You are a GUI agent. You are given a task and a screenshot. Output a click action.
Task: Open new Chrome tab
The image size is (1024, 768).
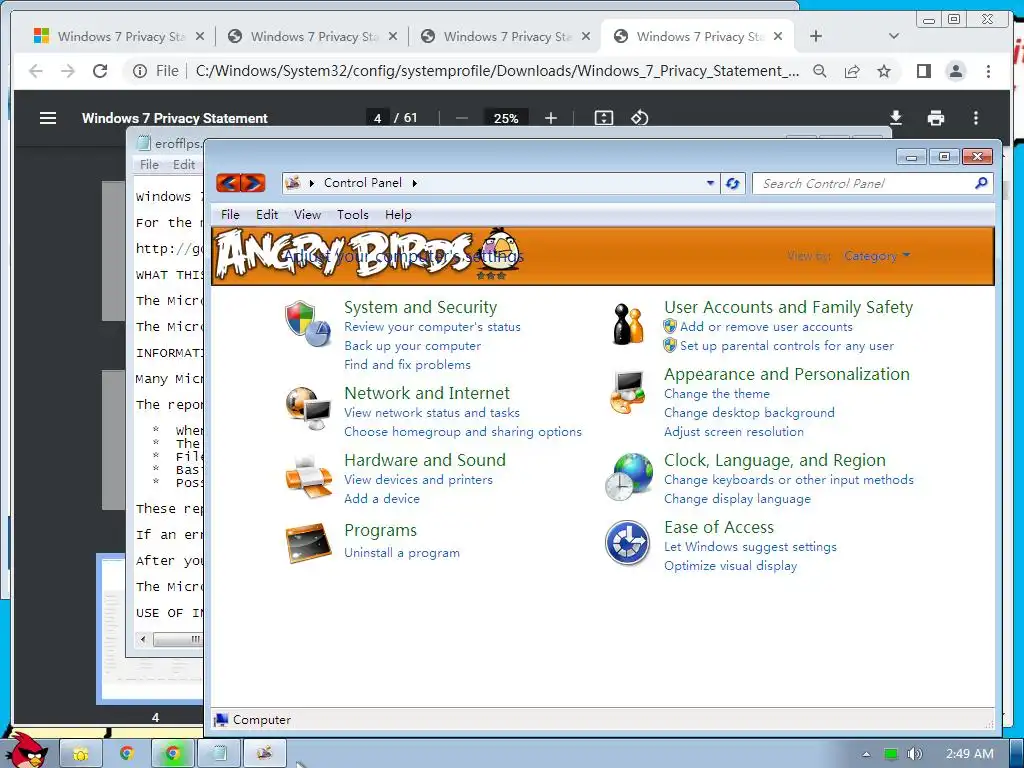click(x=816, y=36)
